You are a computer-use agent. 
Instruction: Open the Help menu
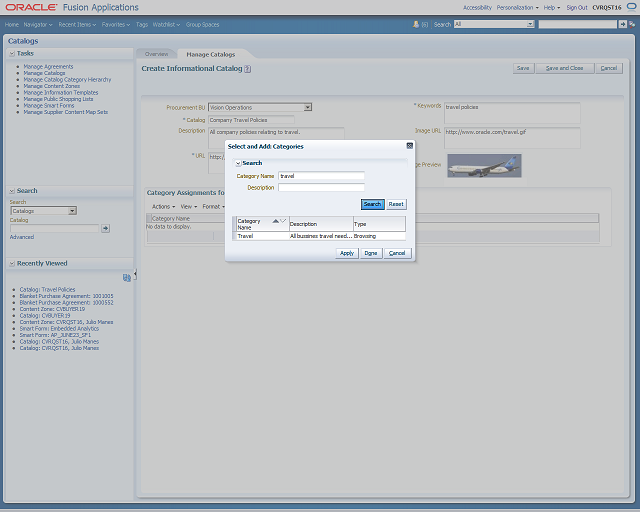point(552,7)
